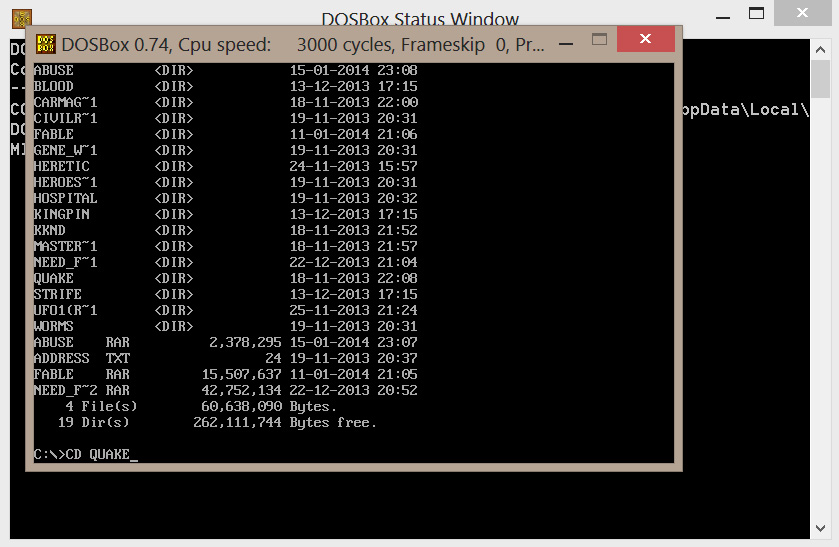Click the 60,638,090 Bytes total
The width and height of the screenshot is (839, 547).
point(269,407)
